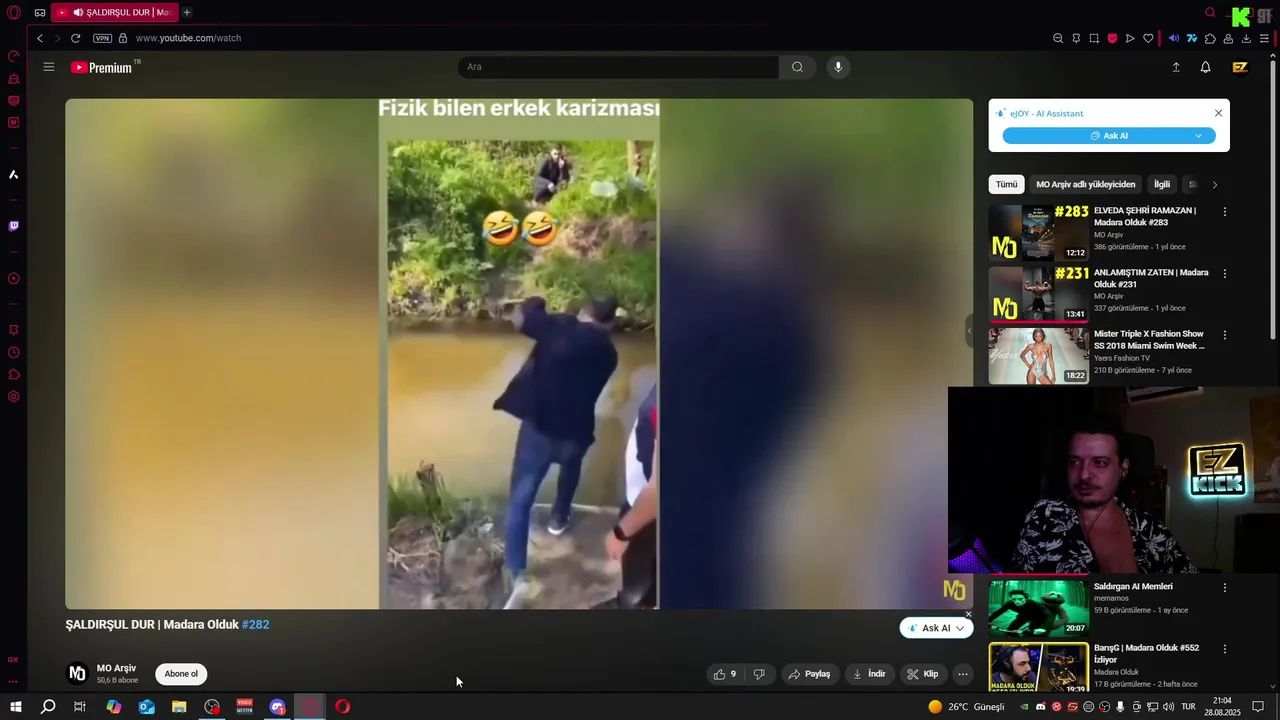Open the sidebar settings gear icon
This screenshot has height=720, width=1280.
tap(13, 397)
